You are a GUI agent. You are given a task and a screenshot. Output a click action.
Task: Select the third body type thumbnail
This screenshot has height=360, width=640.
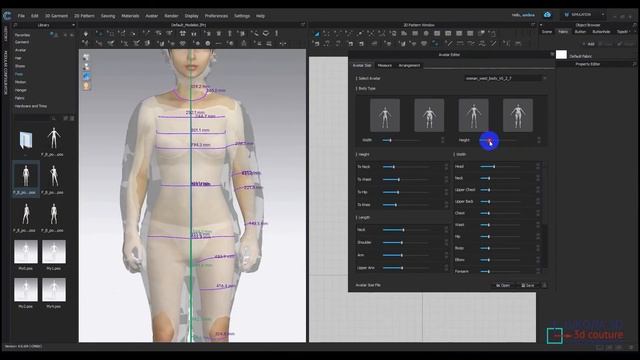pos(473,115)
